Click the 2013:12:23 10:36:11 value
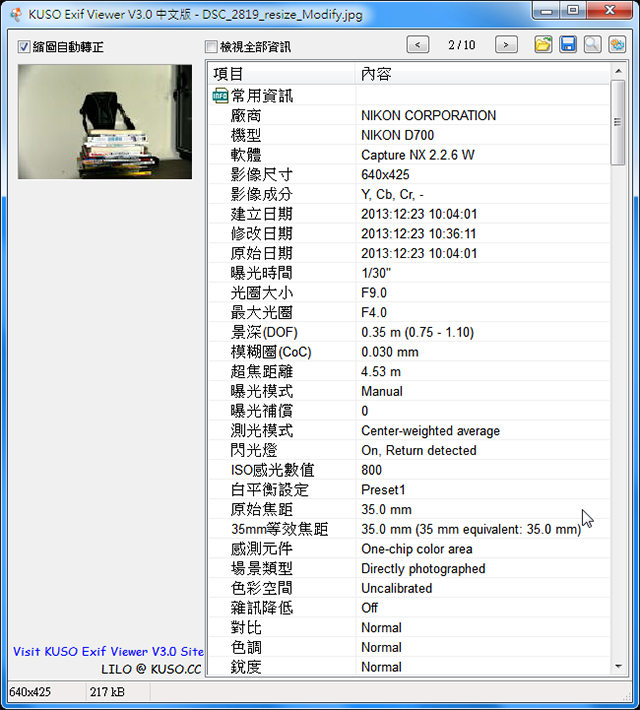This screenshot has width=640, height=710. 419,234
